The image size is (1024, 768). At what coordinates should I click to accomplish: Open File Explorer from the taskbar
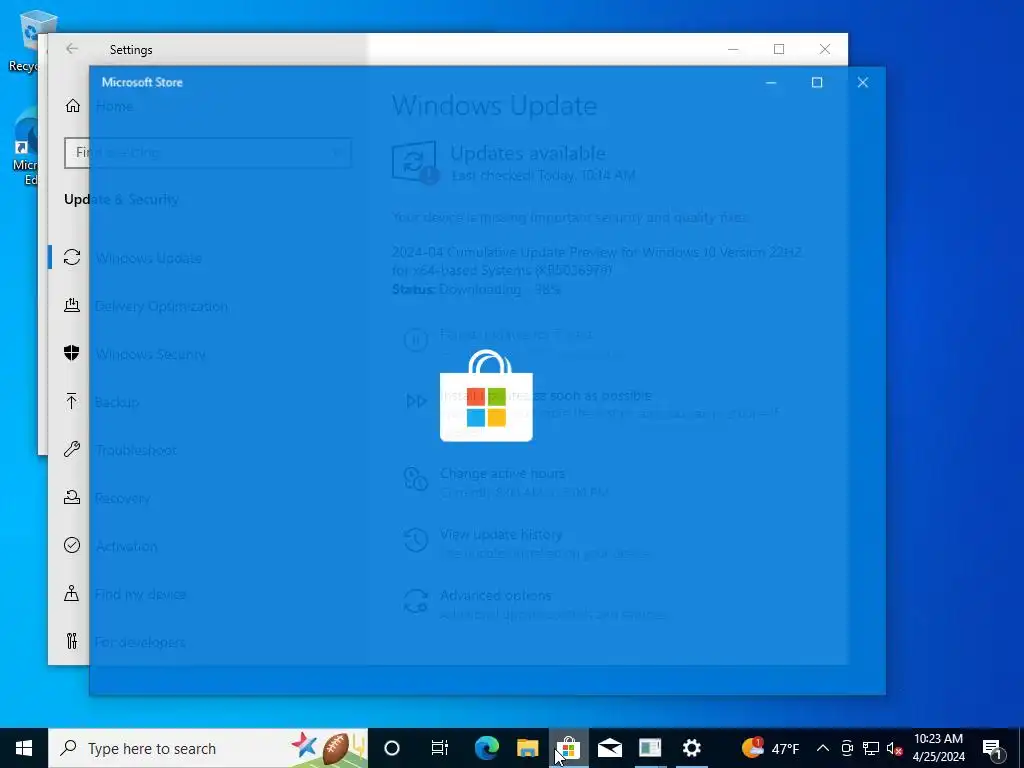click(x=528, y=748)
